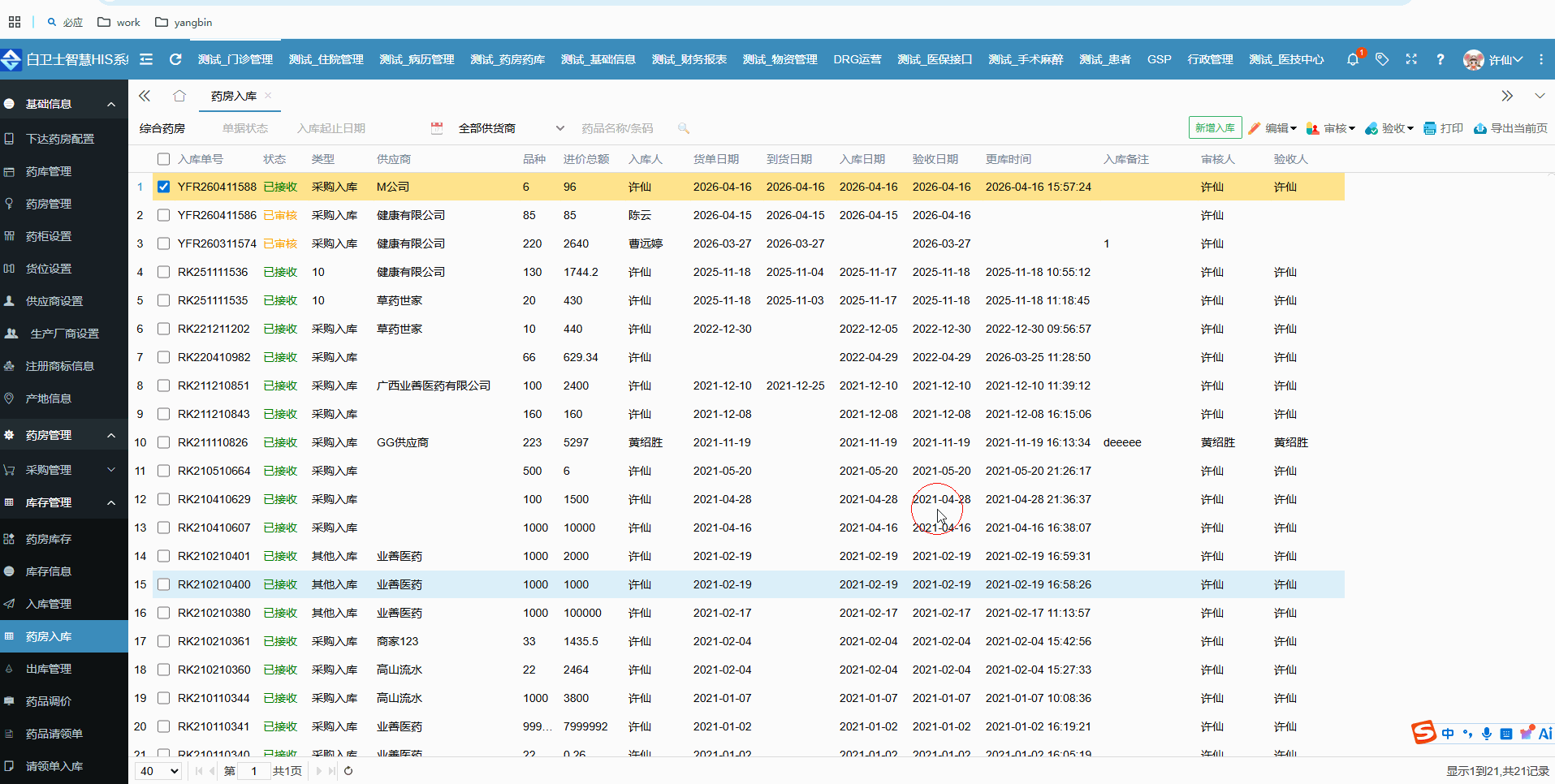Go to home tab icon

[x=179, y=96]
